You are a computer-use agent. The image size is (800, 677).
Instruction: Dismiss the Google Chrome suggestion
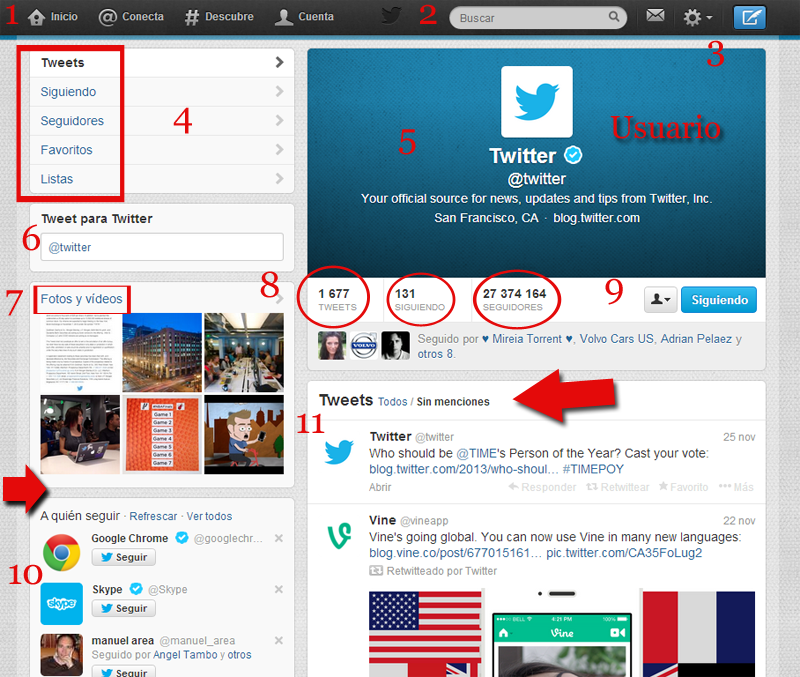pyautogui.click(x=279, y=538)
